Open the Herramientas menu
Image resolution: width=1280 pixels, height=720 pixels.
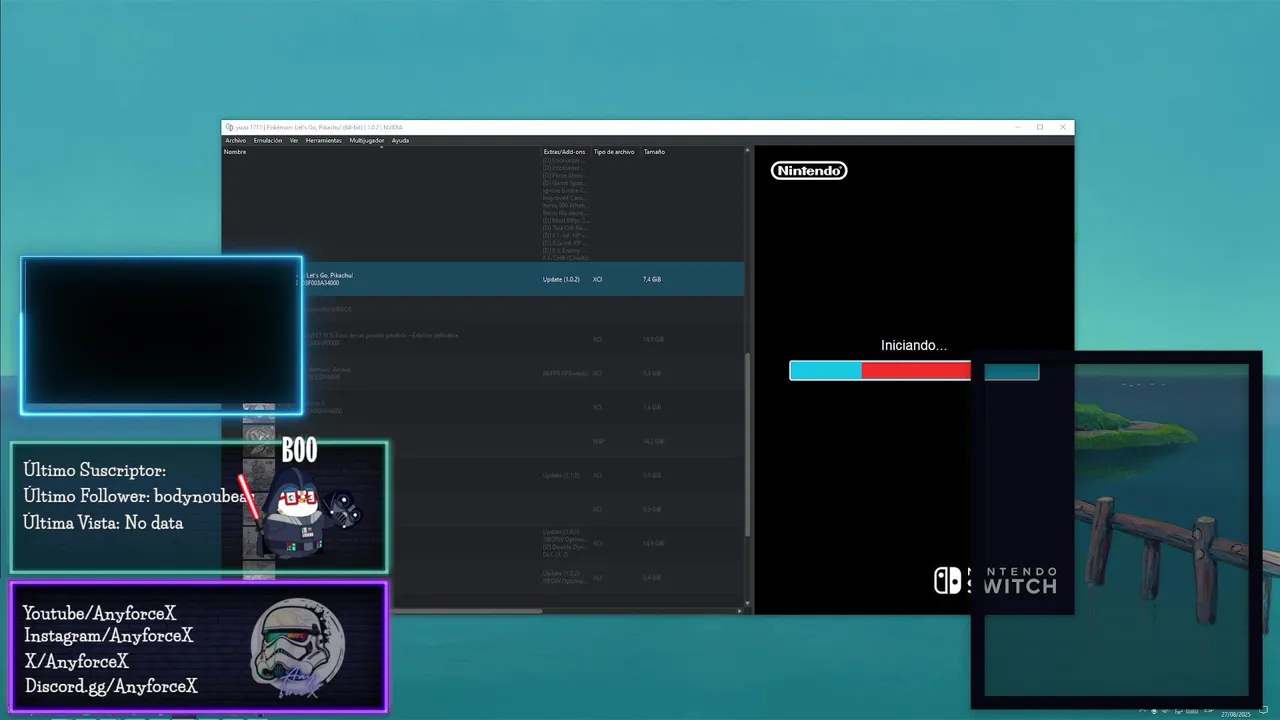(323, 141)
